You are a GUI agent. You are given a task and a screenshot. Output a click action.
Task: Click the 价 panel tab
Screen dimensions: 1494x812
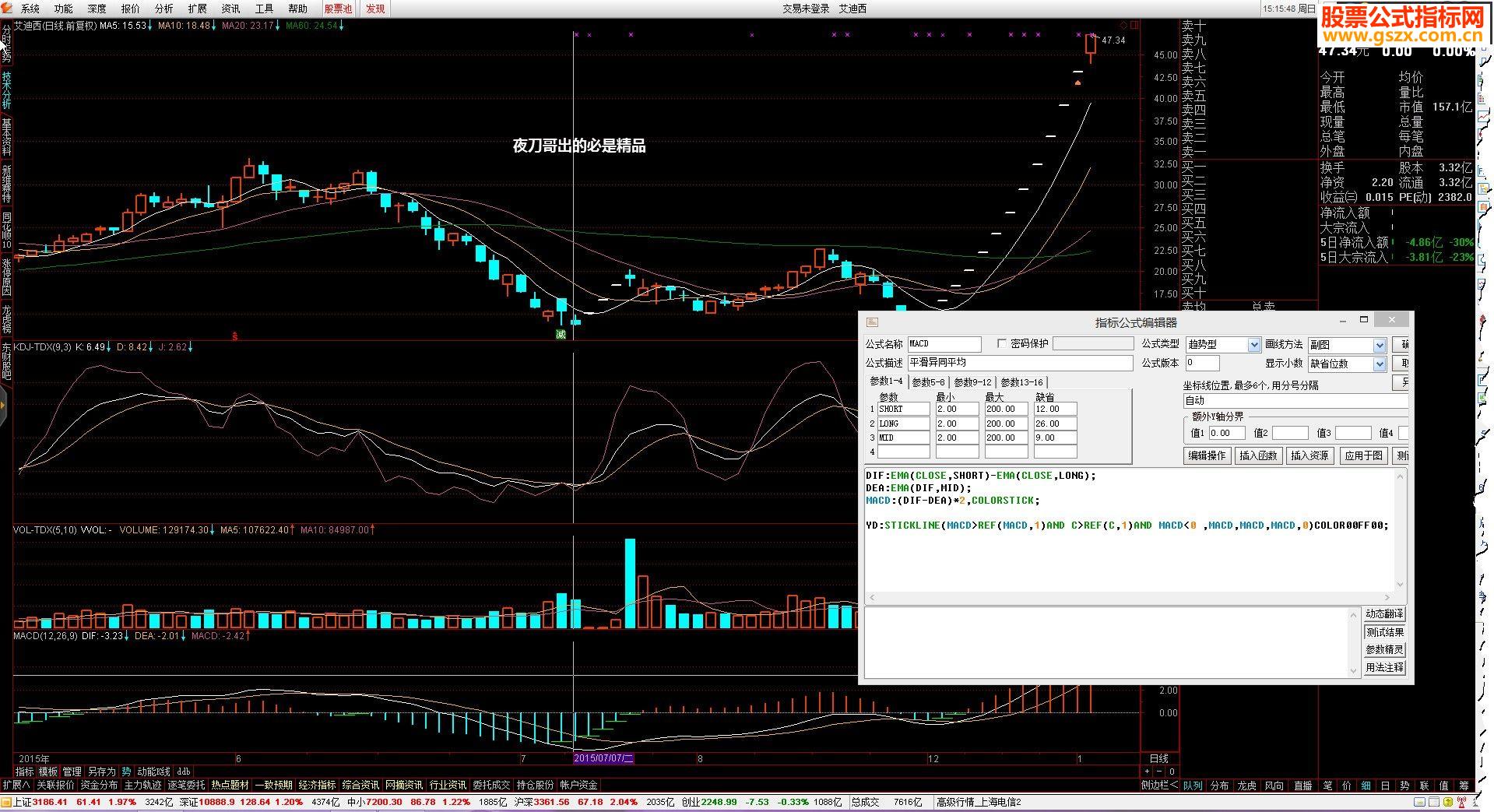[x=1348, y=786]
